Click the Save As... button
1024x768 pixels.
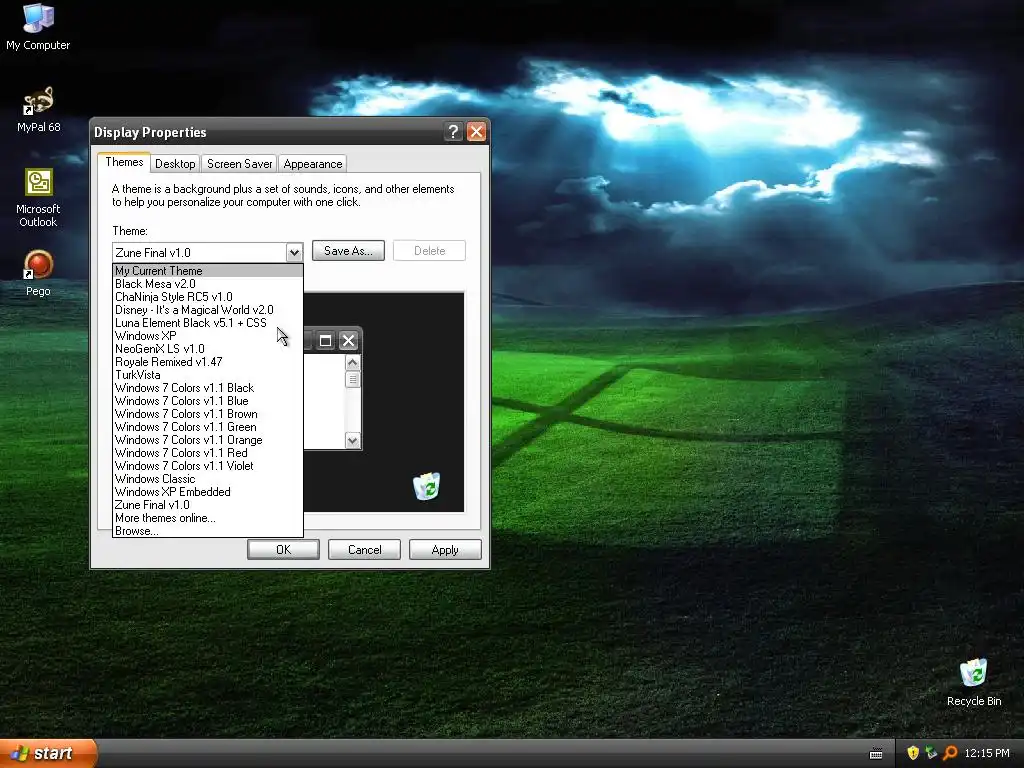[348, 251]
